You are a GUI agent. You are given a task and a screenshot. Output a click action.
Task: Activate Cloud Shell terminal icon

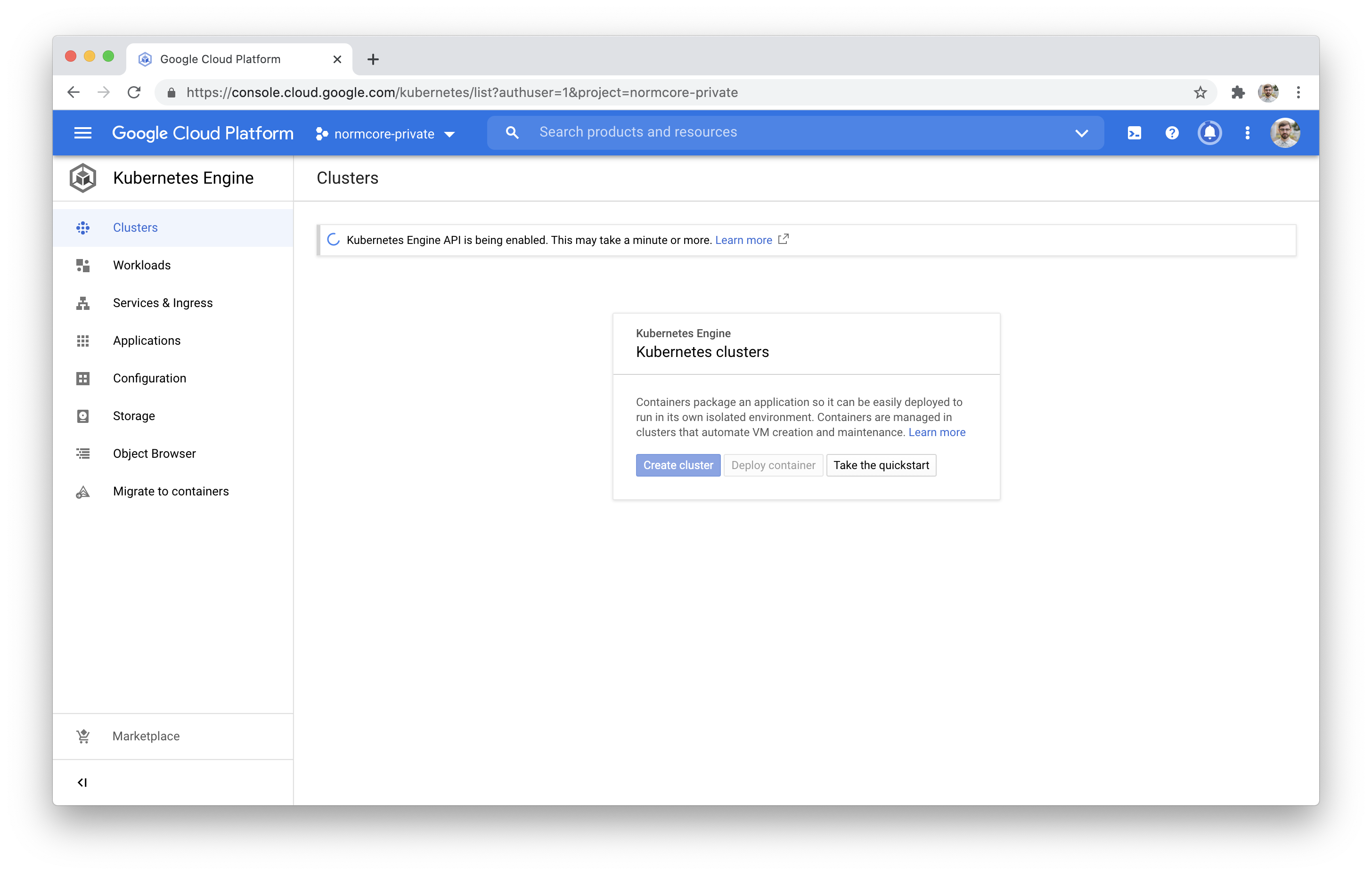tap(1134, 133)
